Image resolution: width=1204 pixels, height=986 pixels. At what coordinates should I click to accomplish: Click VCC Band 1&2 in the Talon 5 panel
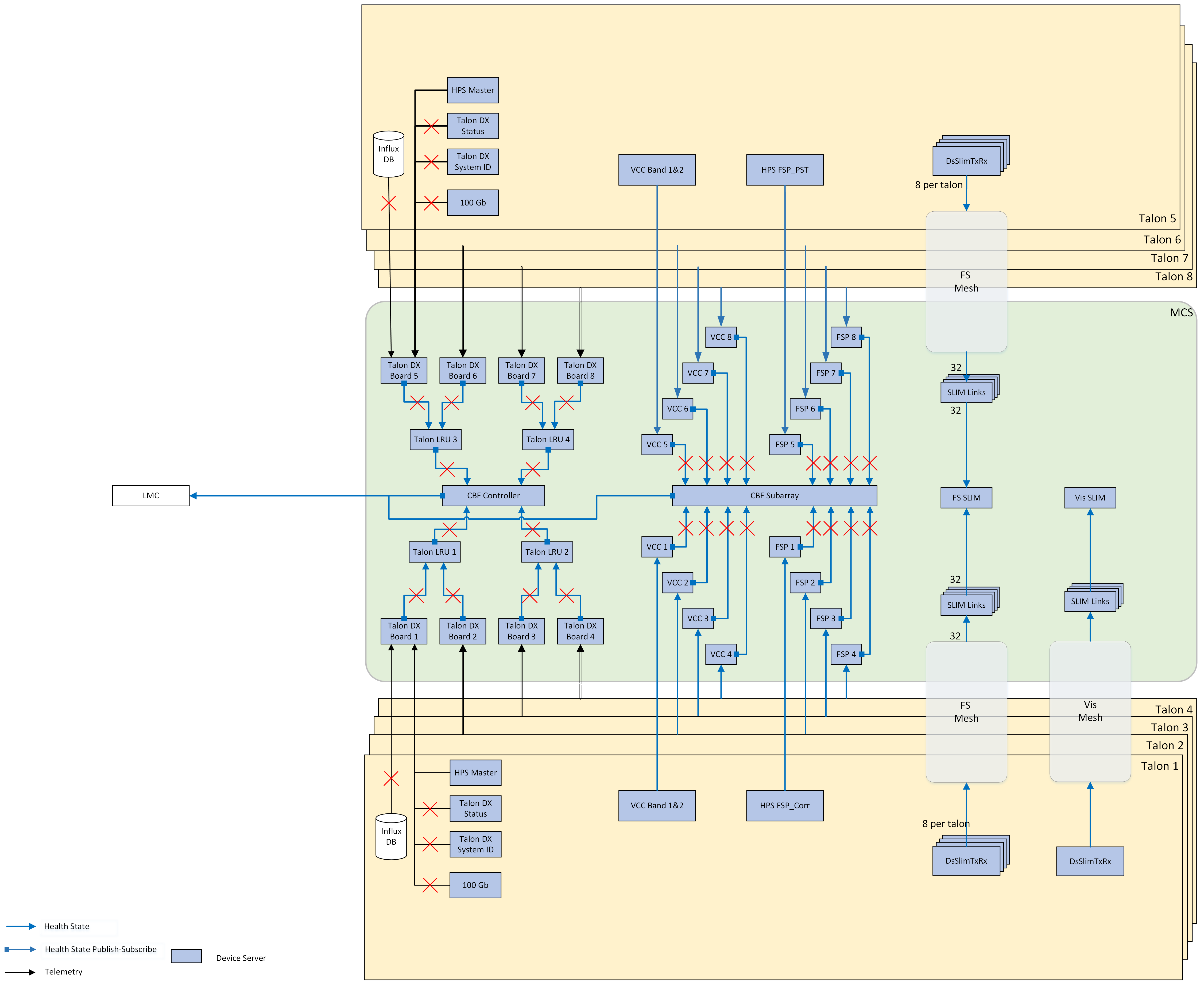click(657, 170)
